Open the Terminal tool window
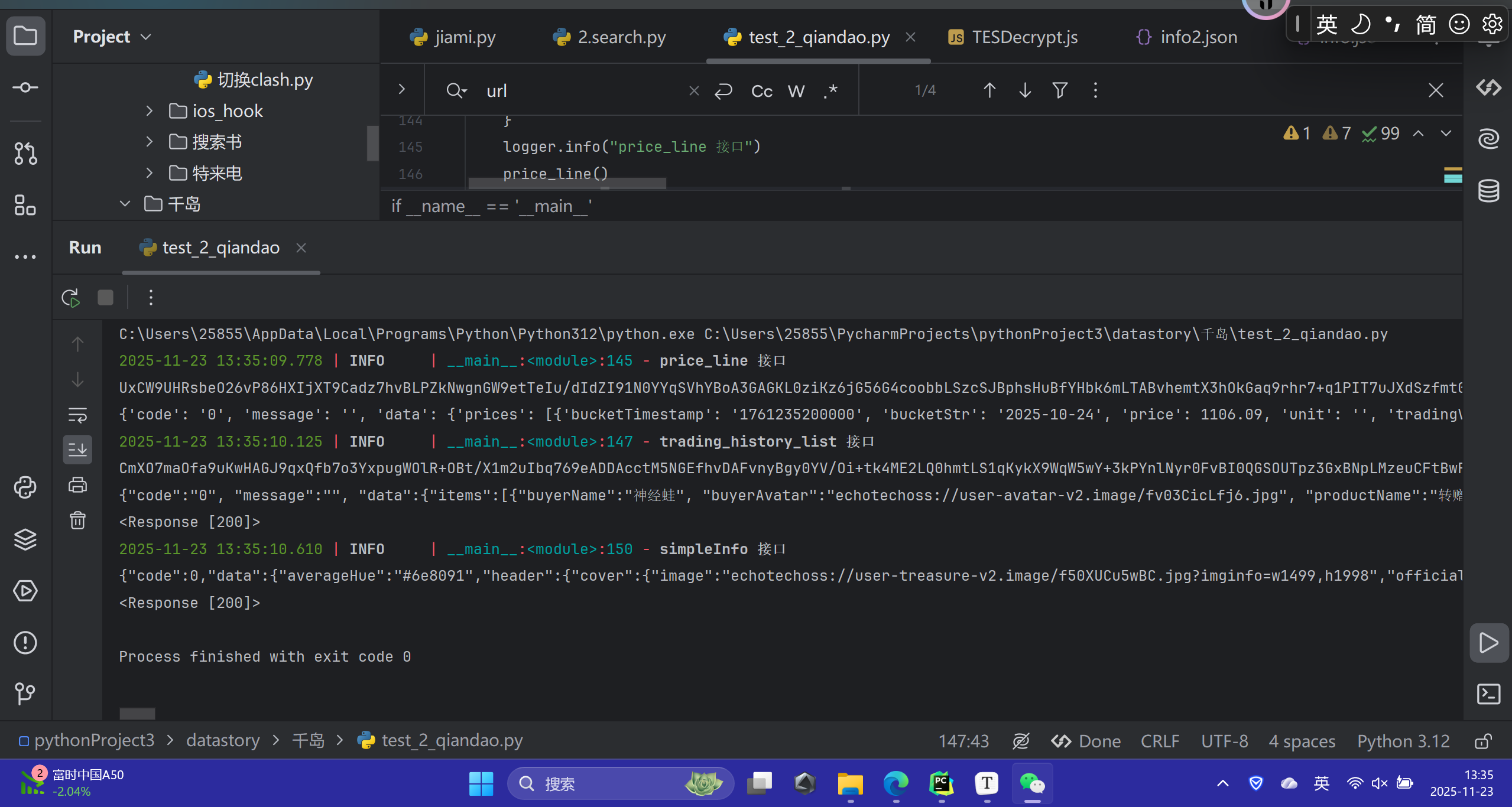This screenshot has height=807, width=1512. pyautogui.click(x=1488, y=694)
